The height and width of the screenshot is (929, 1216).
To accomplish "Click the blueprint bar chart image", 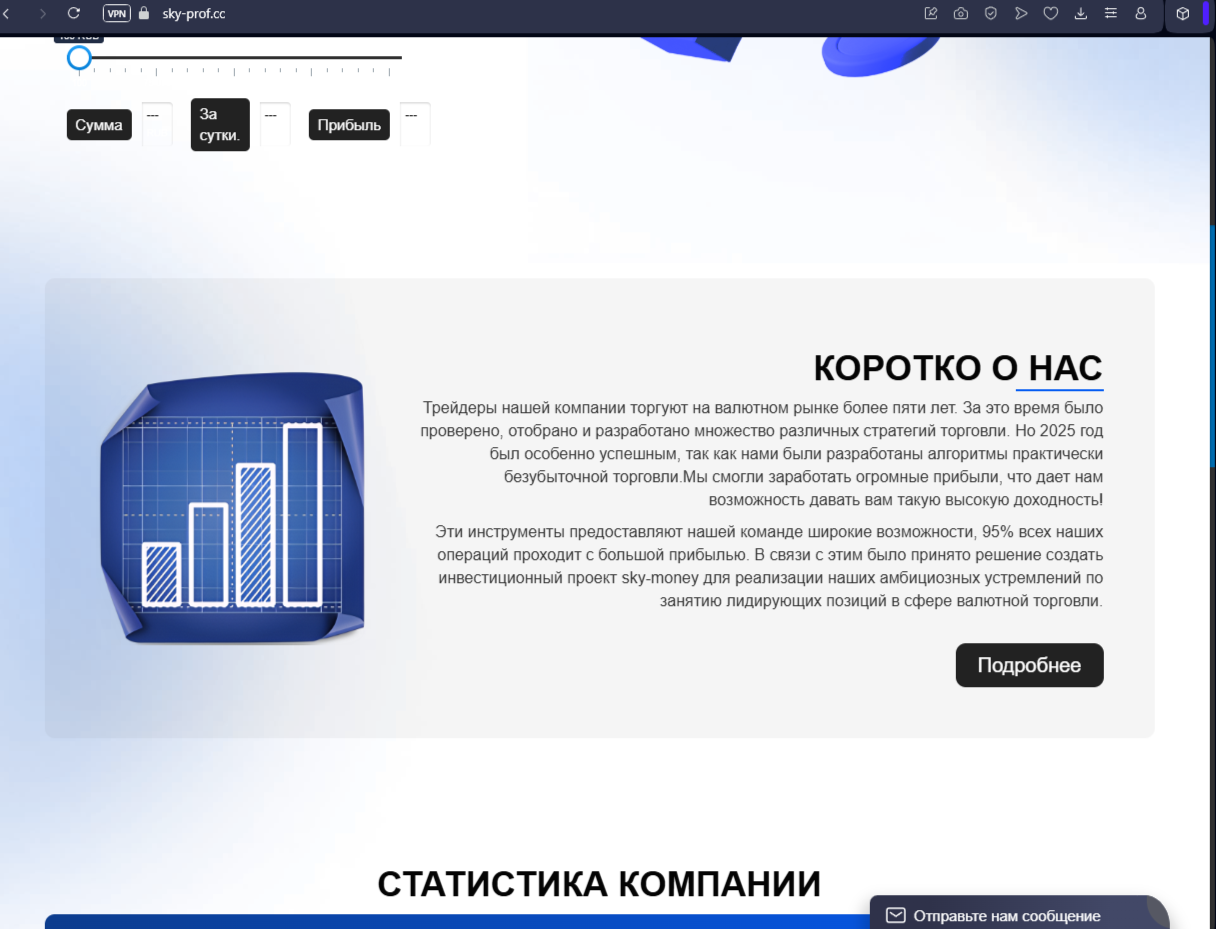I will tap(232, 508).
